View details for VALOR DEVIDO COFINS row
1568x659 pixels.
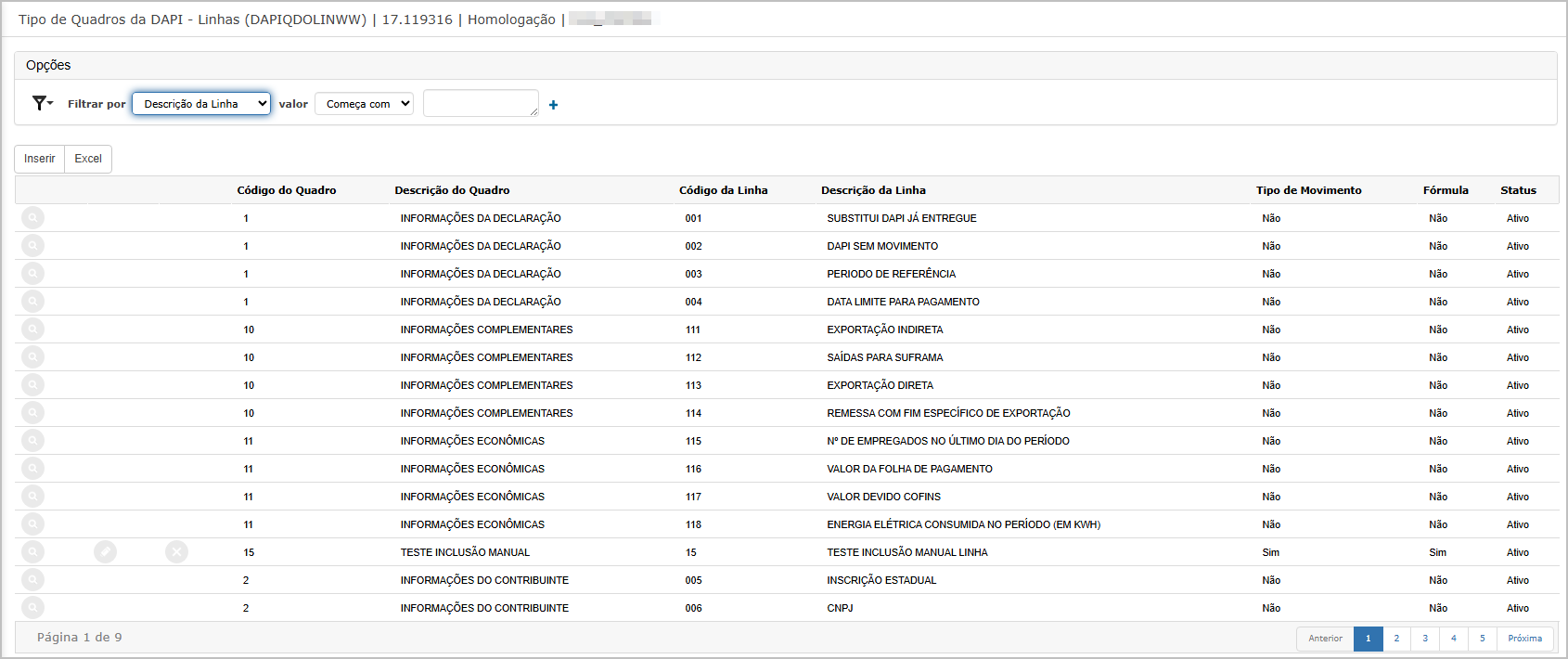click(32, 497)
